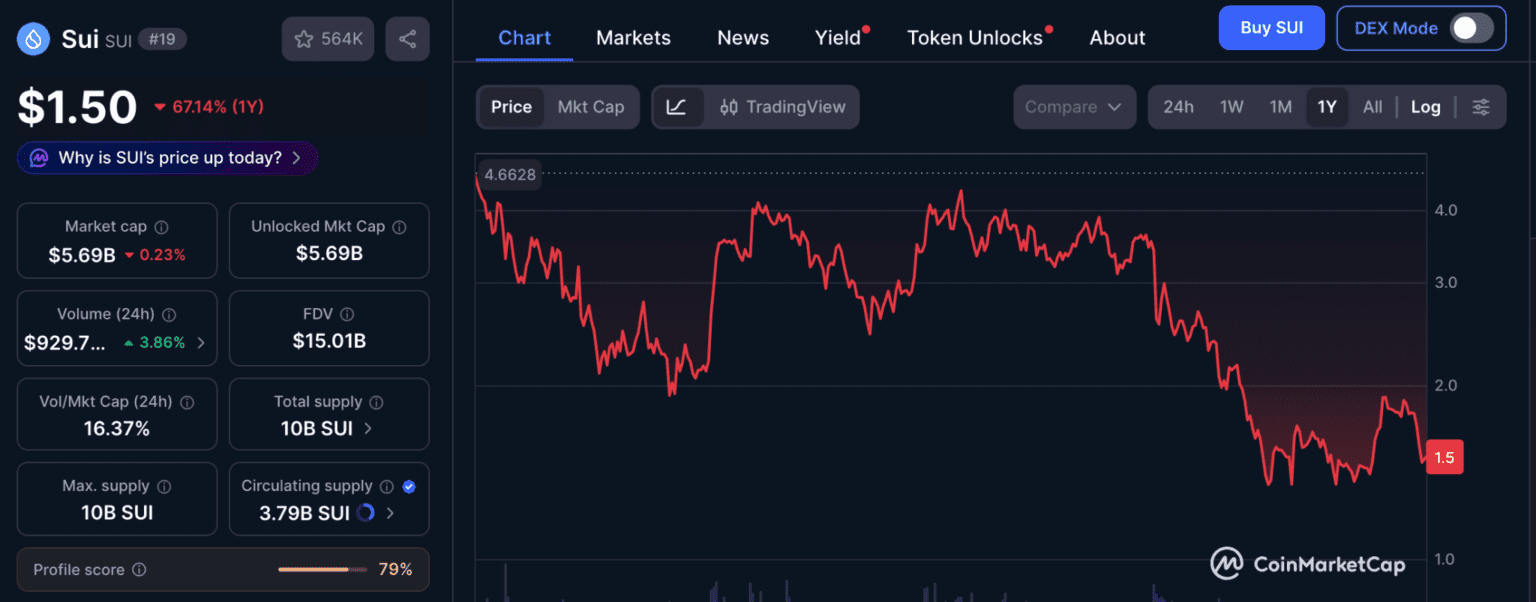Click the Profile score progress bar
Viewport: 1536px width, 602px height.
320,569
